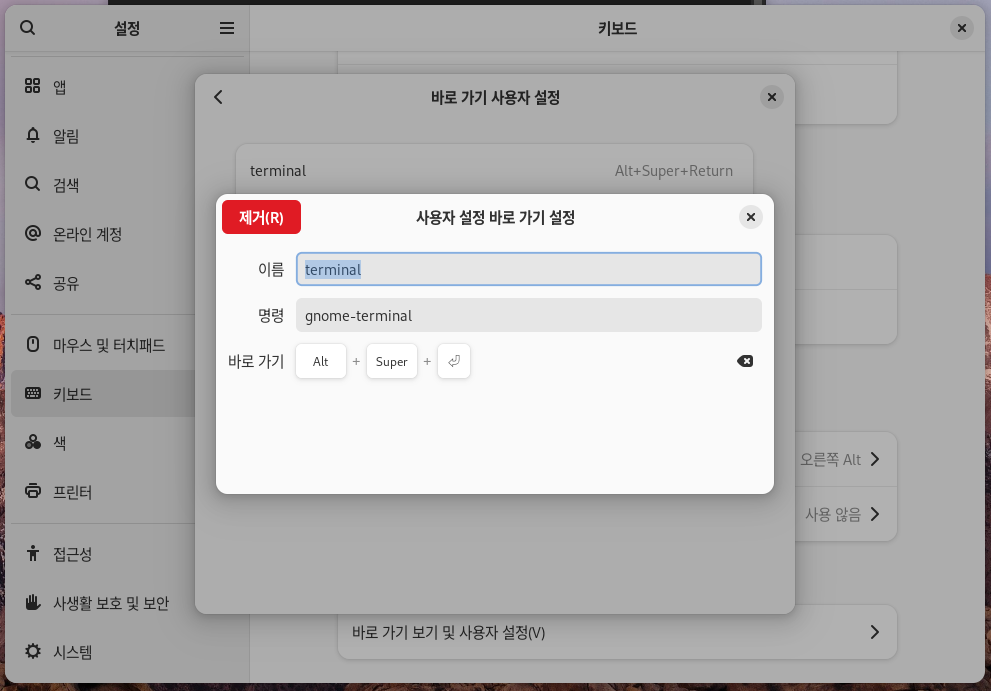Close the 사용자 설정 바로 가기 설정 dialog

(751, 217)
